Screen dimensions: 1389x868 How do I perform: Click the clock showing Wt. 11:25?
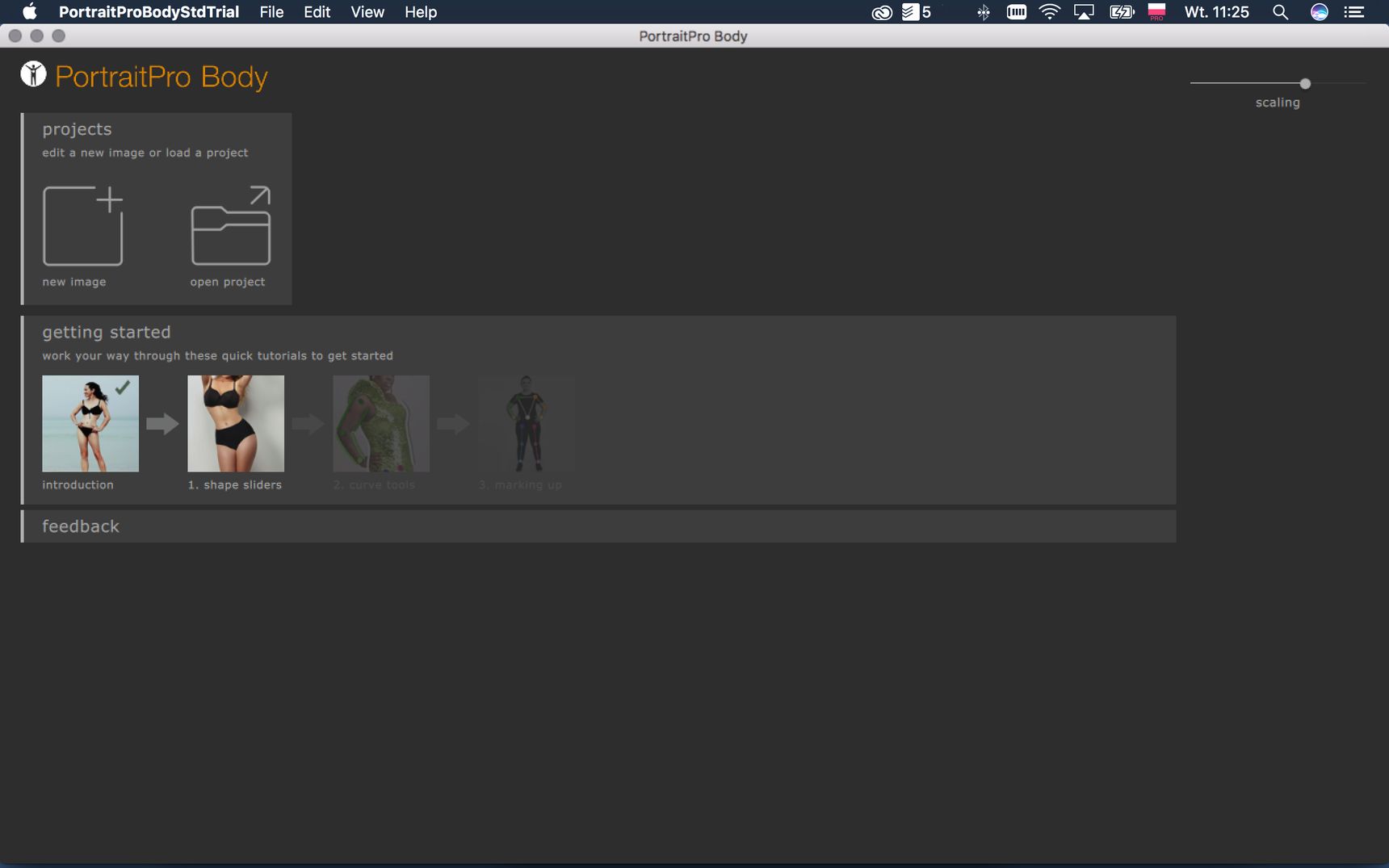(x=1216, y=12)
